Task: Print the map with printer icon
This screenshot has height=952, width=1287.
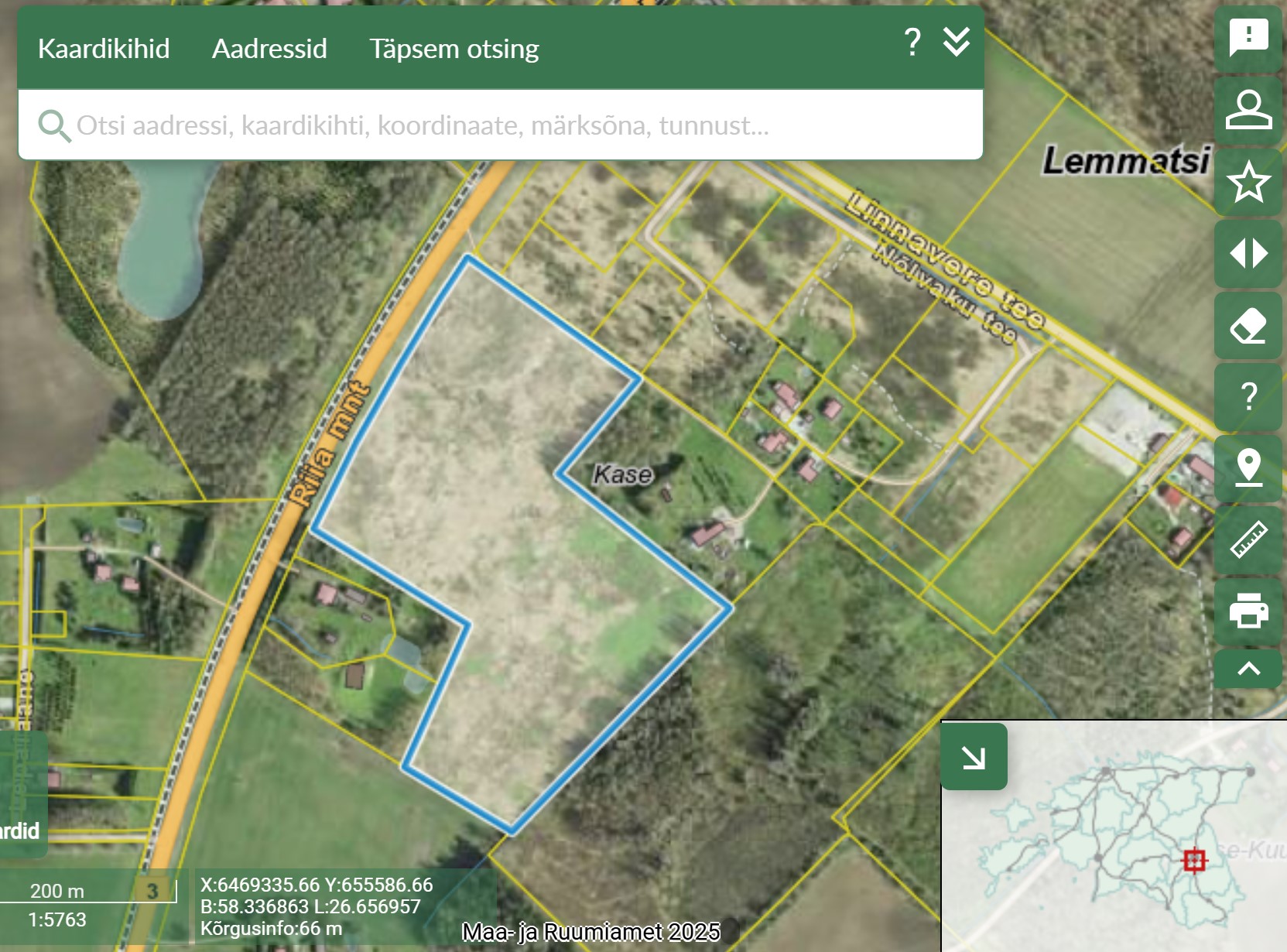Action: (x=1248, y=611)
